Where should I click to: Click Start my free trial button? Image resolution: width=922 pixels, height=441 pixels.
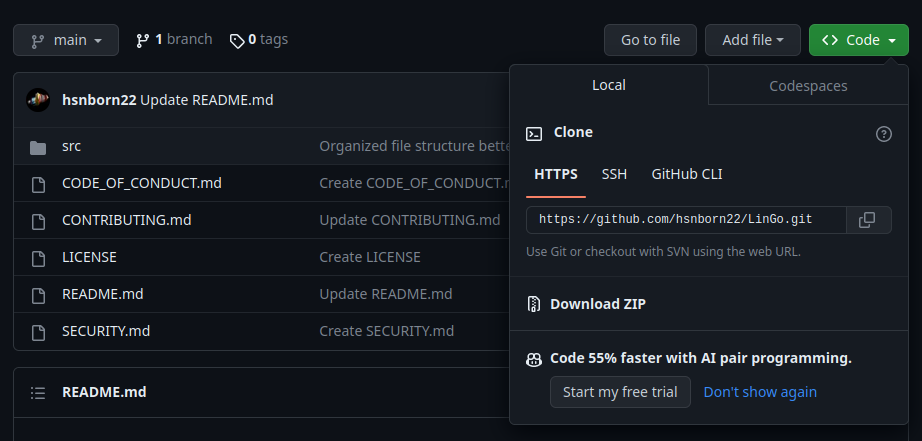click(620, 392)
